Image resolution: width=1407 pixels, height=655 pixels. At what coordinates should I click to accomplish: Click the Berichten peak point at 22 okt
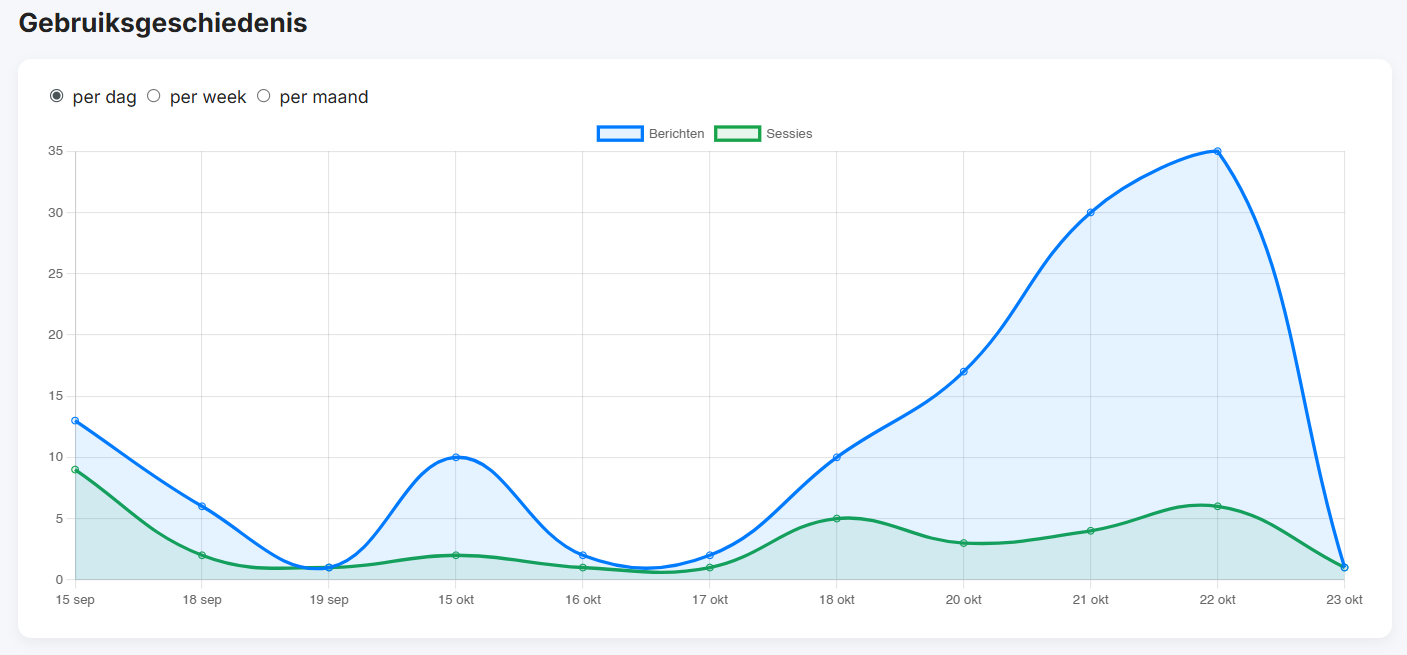tap(1217, 151)
